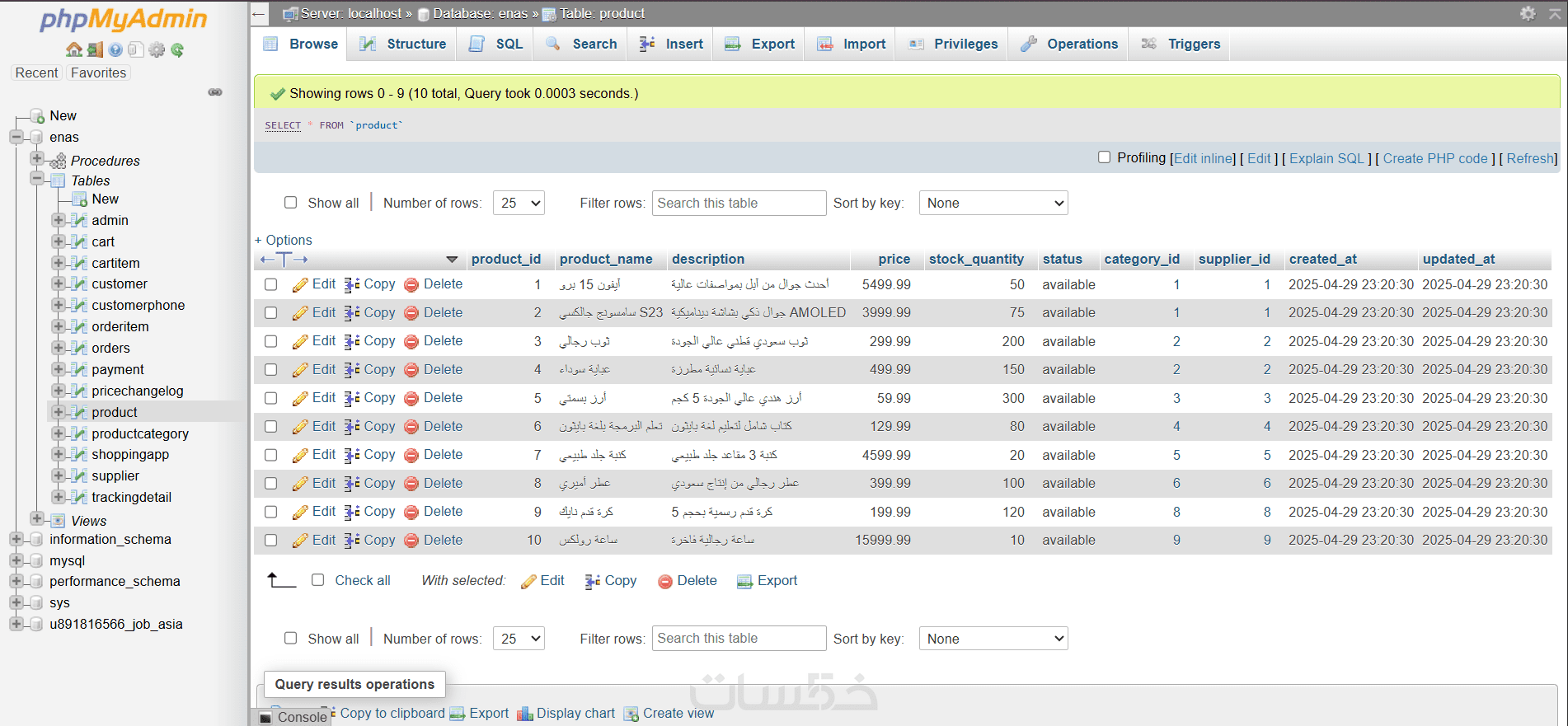1568x726 pixels.
Task: Click the With selected Edit pencil icon
Action: click(529, 582)
